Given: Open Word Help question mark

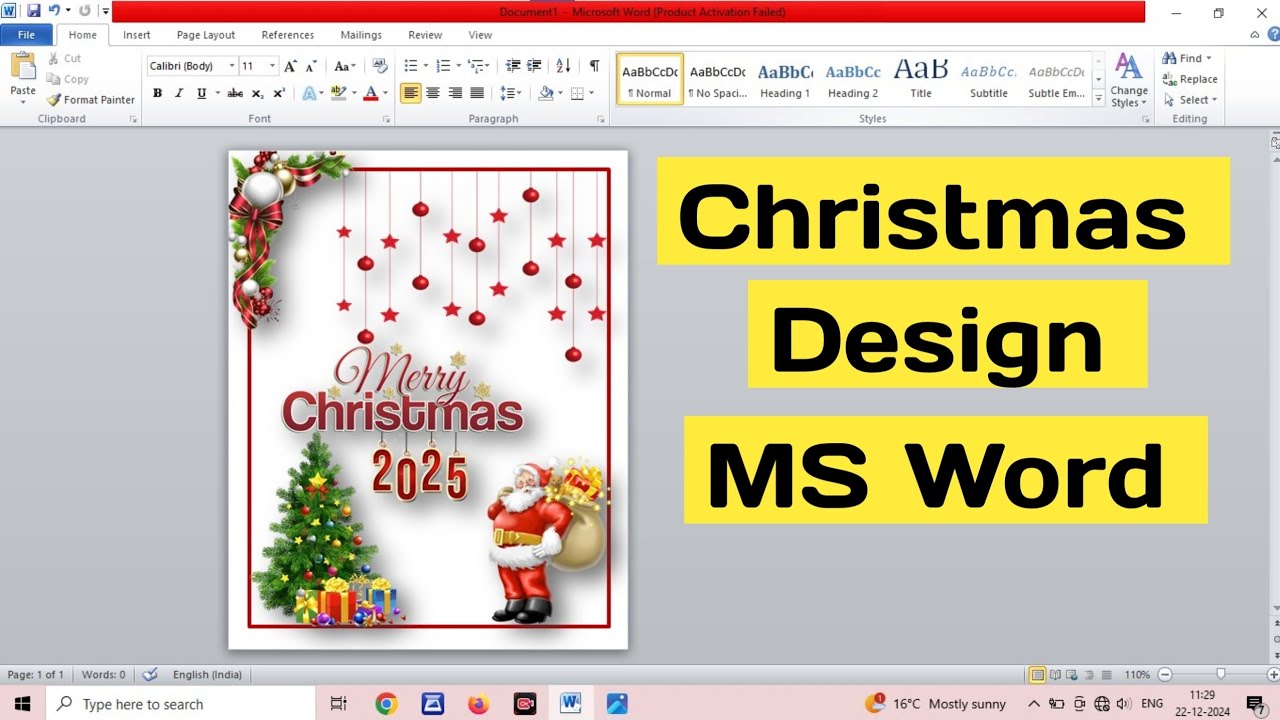Looking at the screenshot, I should click(x=1273, y=35).
